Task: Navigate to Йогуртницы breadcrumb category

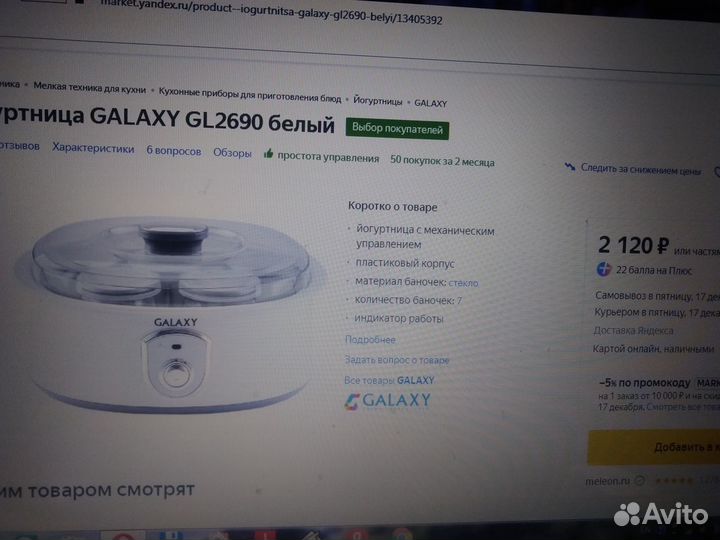Action: click(377, 101)
